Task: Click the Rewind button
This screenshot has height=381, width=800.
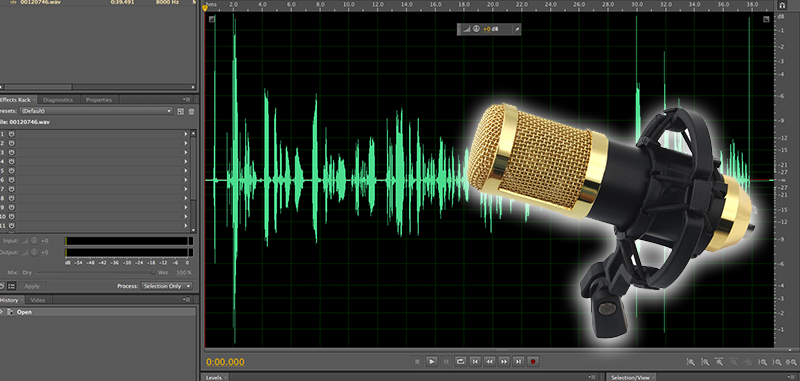Action: pos(489,361)
